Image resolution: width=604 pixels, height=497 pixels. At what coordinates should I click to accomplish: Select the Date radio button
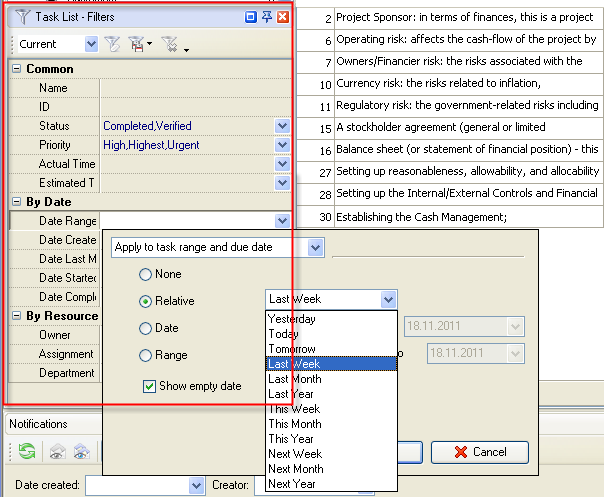(146, 328)
